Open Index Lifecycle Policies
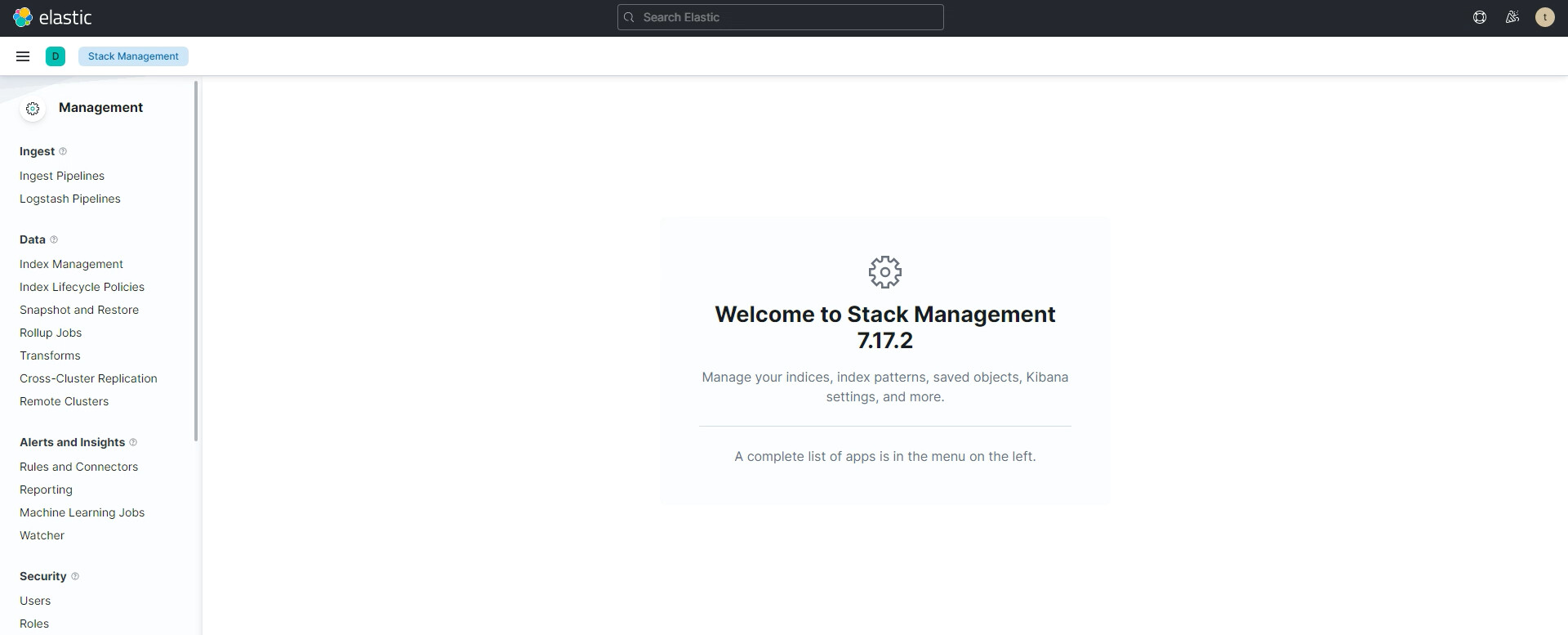Viewport: 1568px width, 635px height. coord(82,287)
